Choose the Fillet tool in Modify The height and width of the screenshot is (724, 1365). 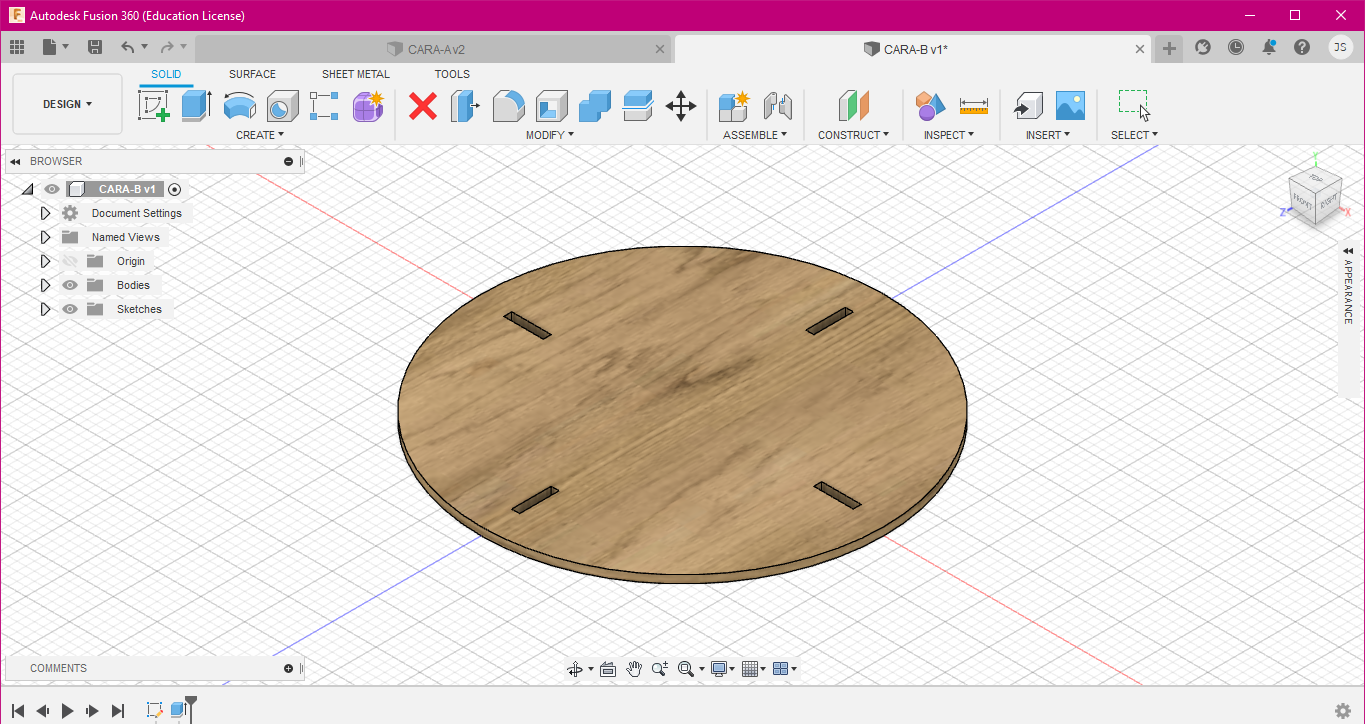click(x=508, y=105)
